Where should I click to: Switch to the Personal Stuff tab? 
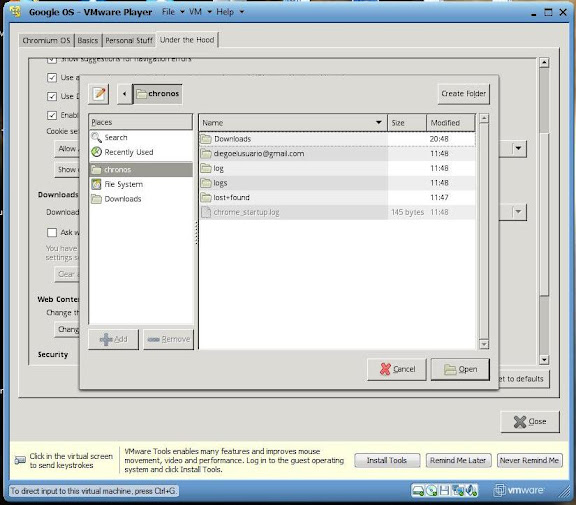[x=129, y=40]
